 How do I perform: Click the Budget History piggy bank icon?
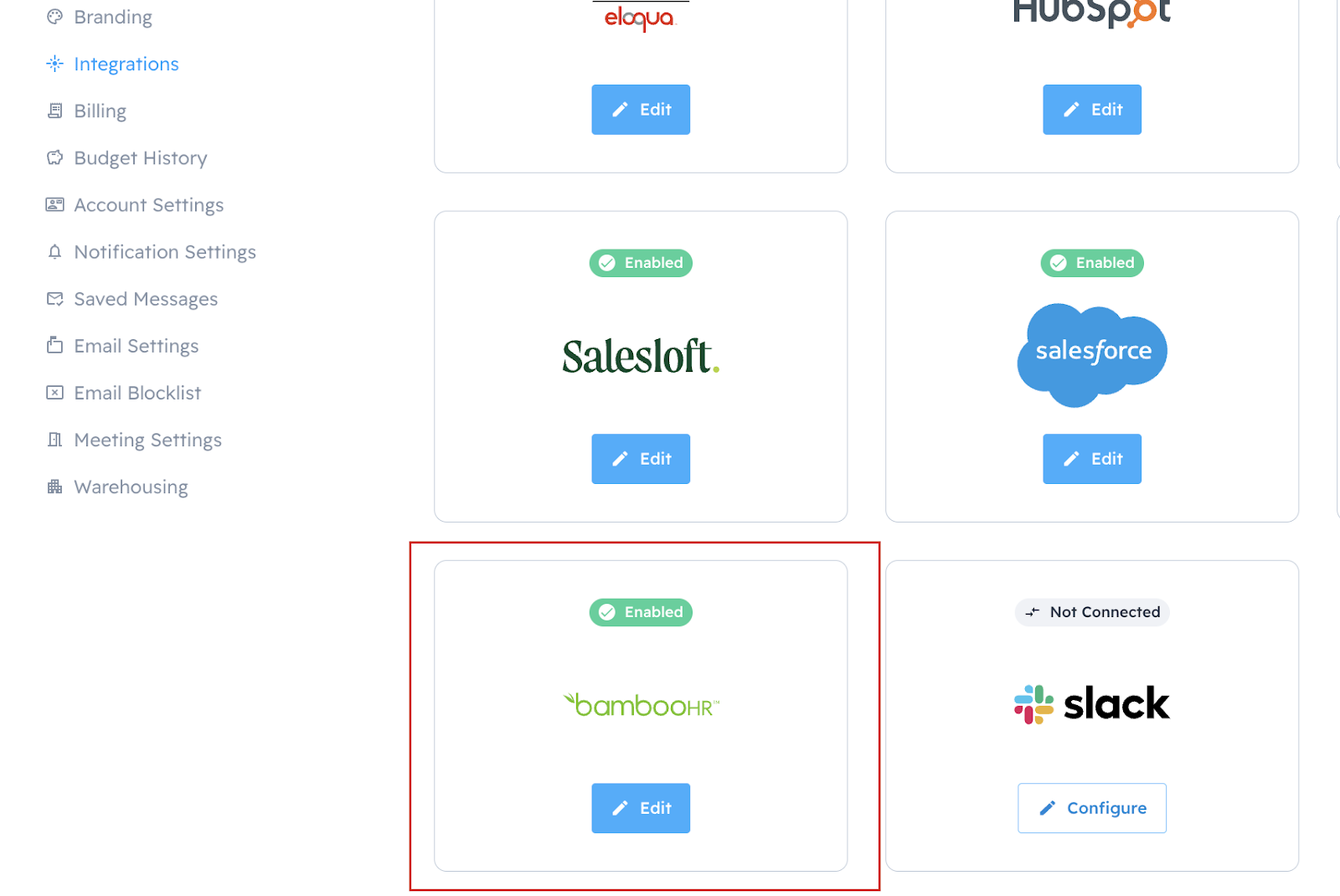tap(54, 157)
